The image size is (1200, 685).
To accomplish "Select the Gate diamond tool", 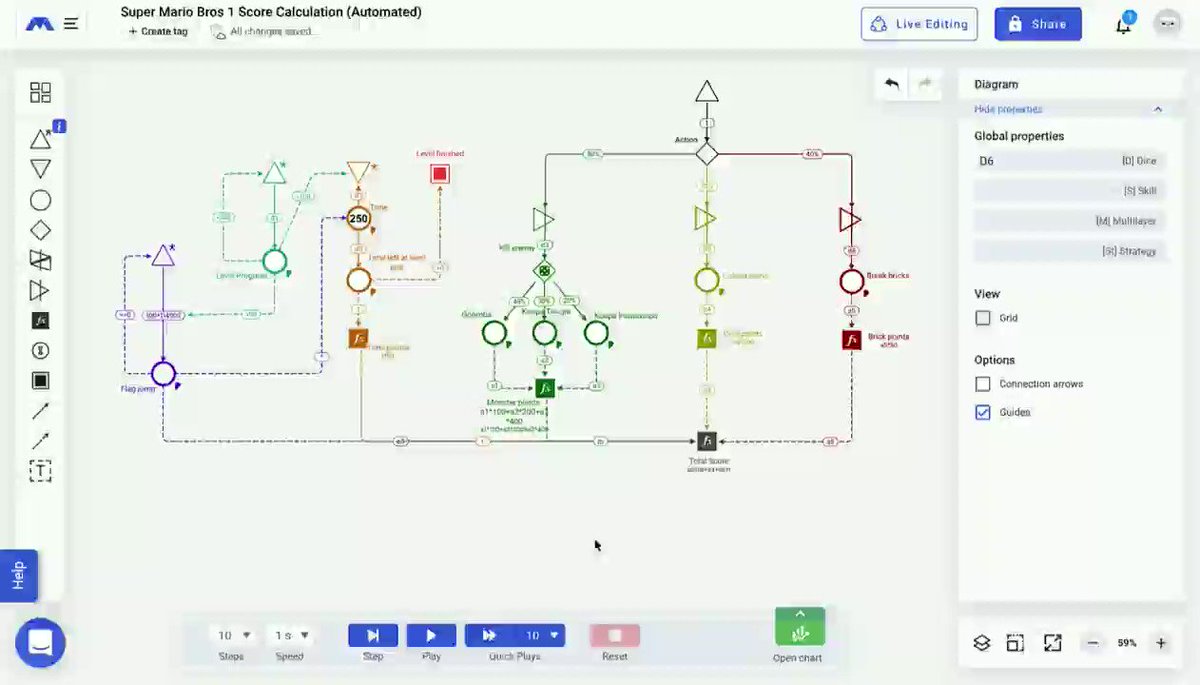I will pos(40,230).
